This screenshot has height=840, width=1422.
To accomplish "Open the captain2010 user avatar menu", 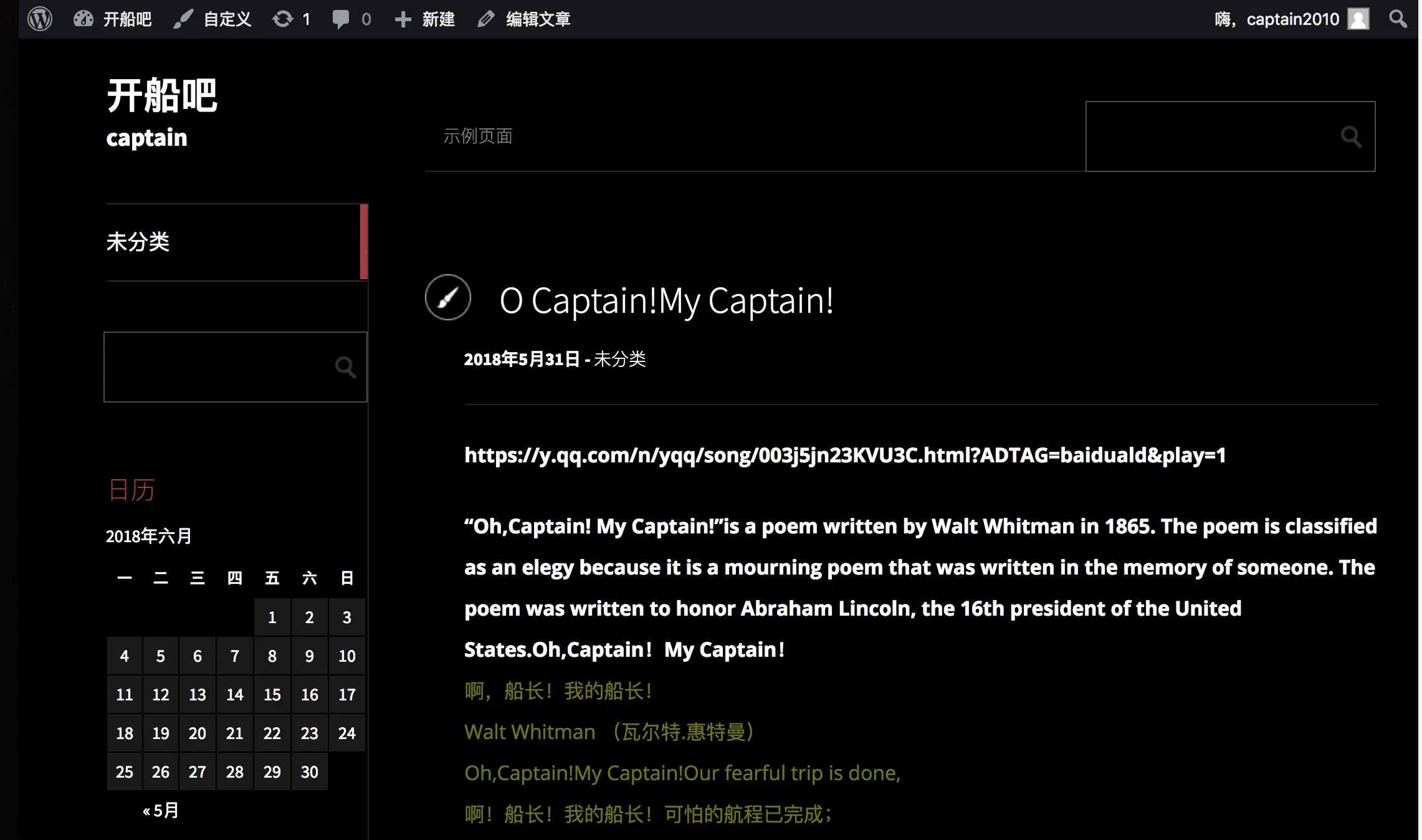I will pyautogui.click(x=1358, y=19).
